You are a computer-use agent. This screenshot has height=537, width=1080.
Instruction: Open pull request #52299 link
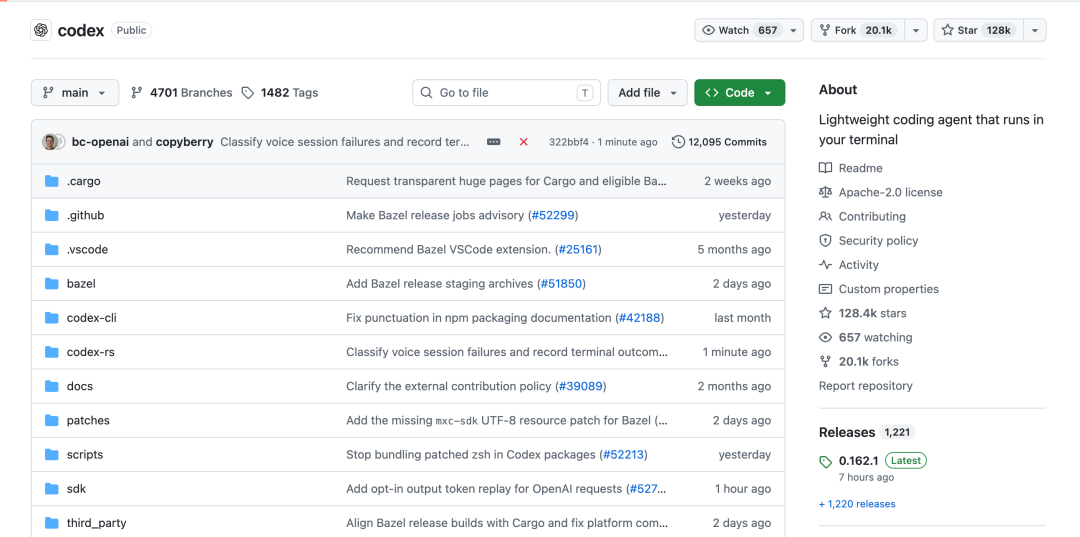pos(553,215)
